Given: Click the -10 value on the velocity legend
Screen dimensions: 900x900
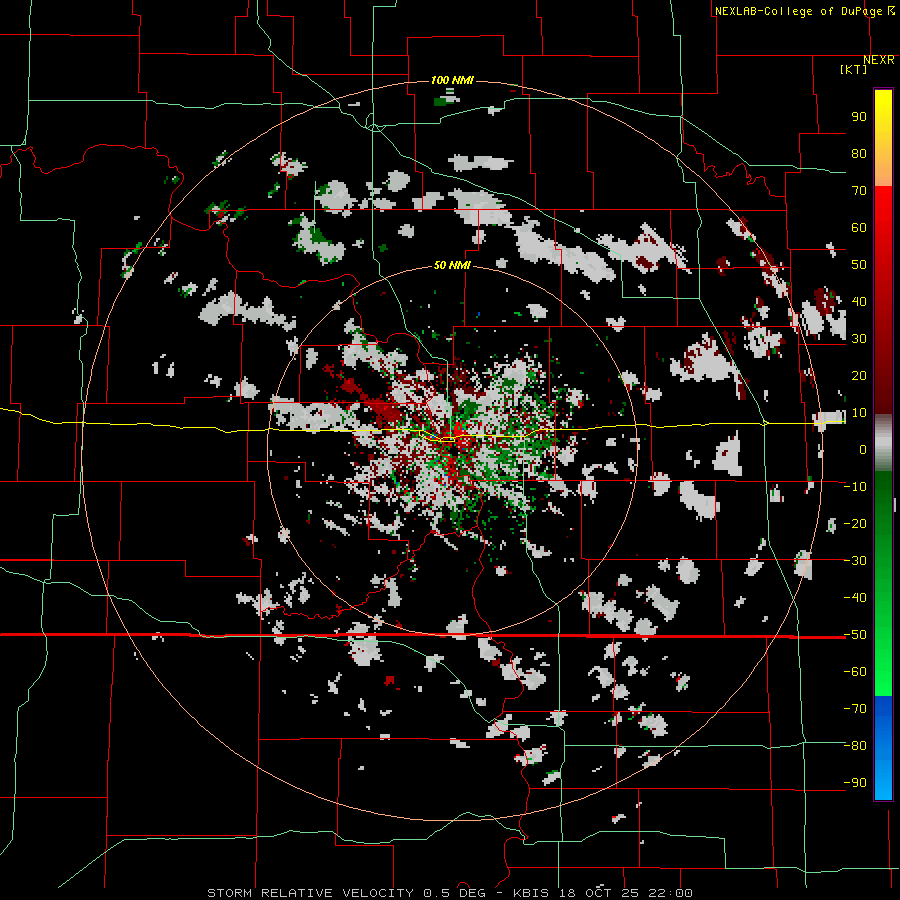Looking at the screenshot, I should [x=855, y=487].
